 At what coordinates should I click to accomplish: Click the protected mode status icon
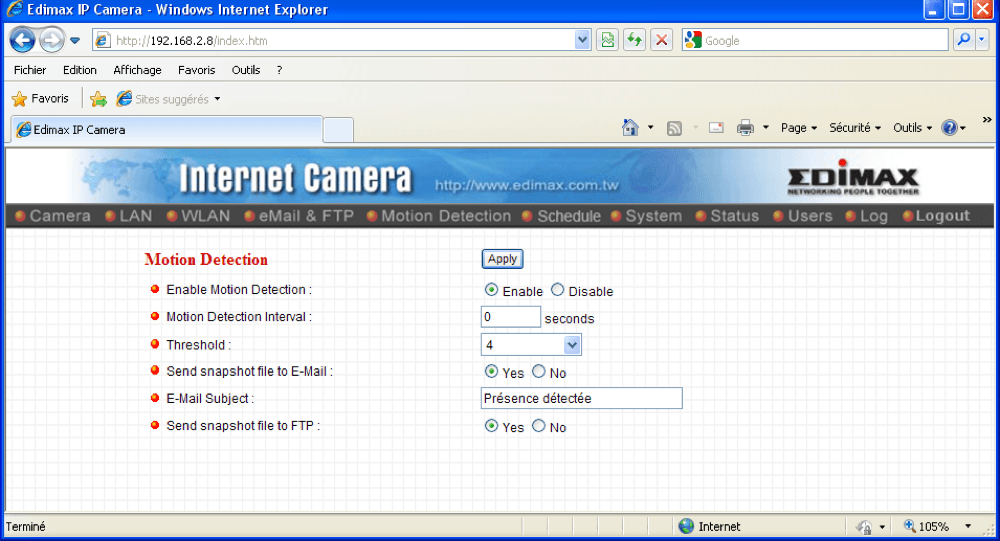tap(865, 527)
